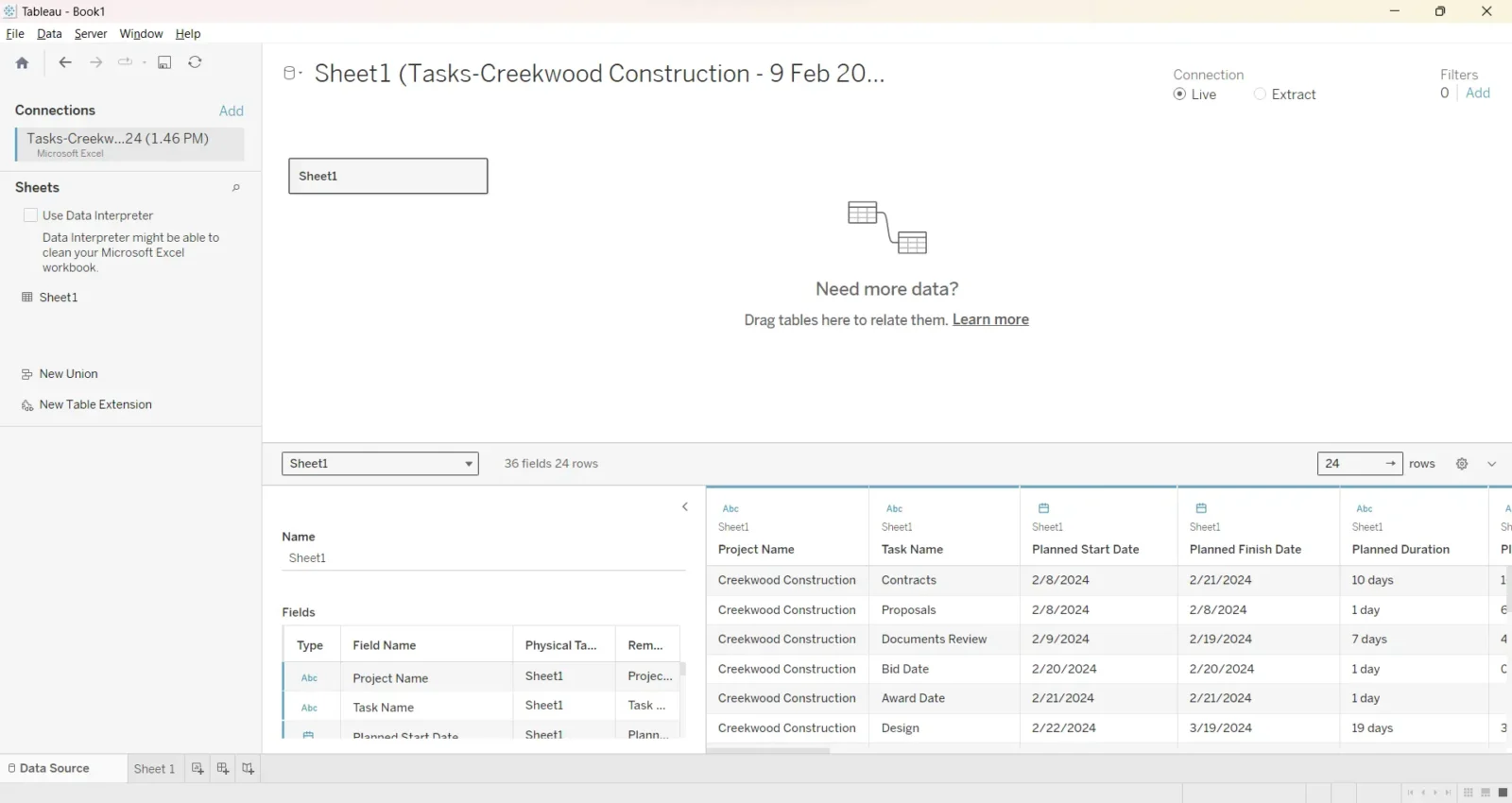1512x803 pixels.
Task: Click the New Story icon
Action: pos(248,769)
